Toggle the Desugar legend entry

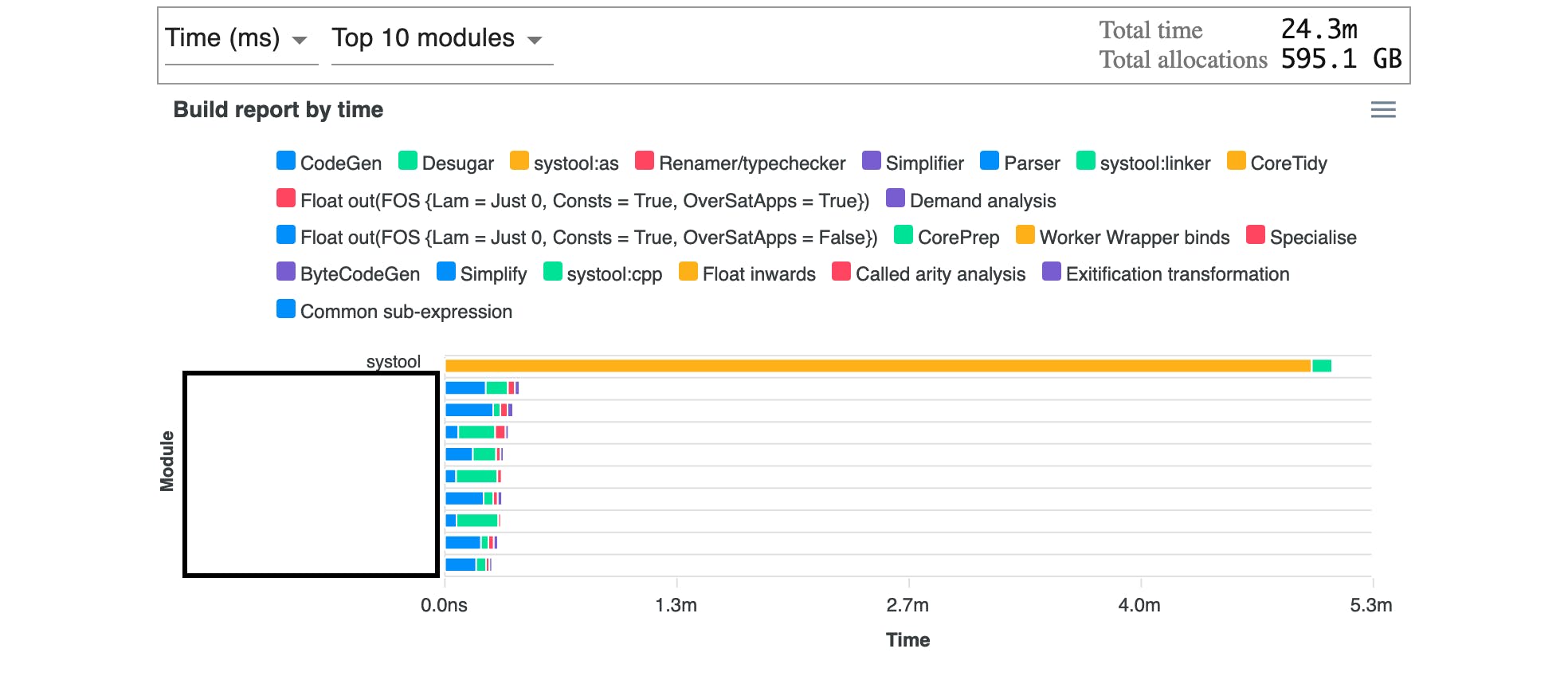445,163
